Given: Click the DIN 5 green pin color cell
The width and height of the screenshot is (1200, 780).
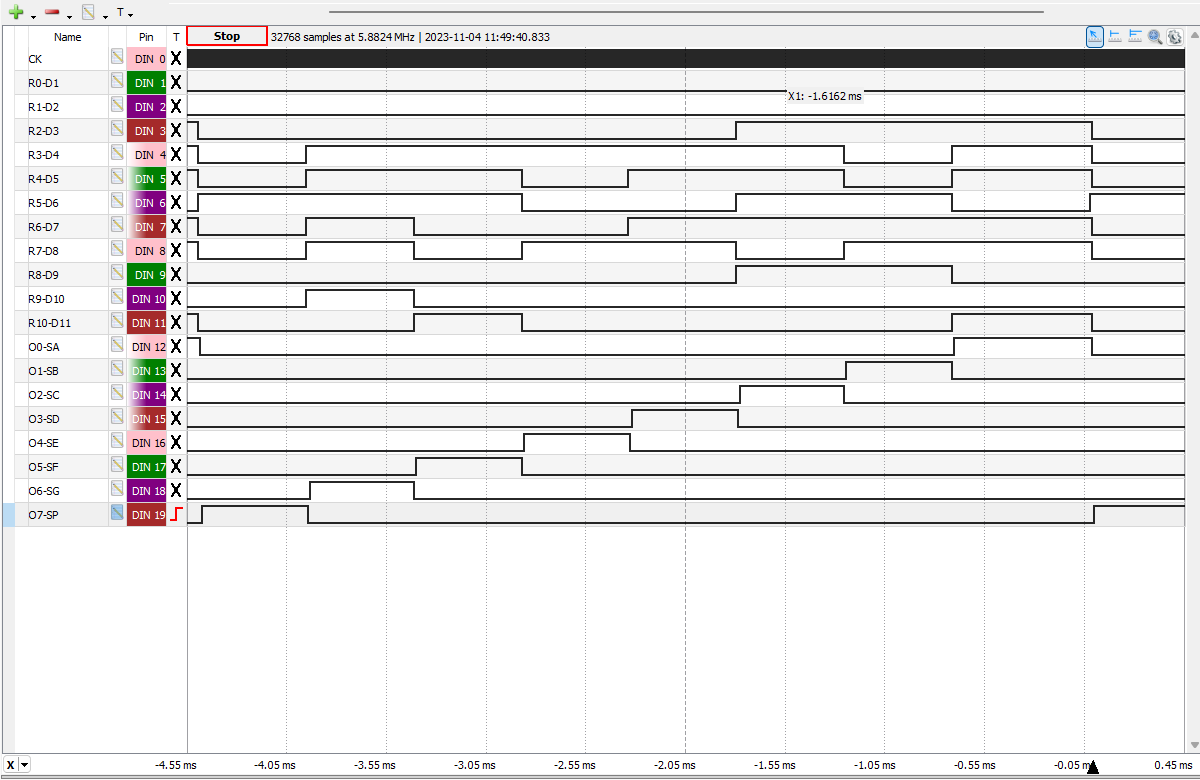Looking at the screenshot, I should pyautogui.click(x=146, y=179).
